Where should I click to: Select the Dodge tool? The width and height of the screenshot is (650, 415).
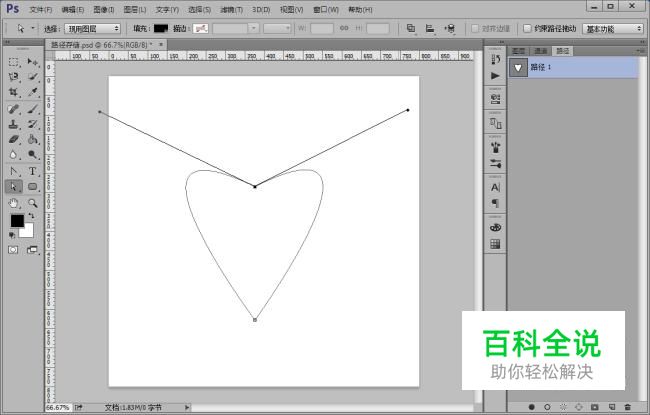(x=32, y=155)
